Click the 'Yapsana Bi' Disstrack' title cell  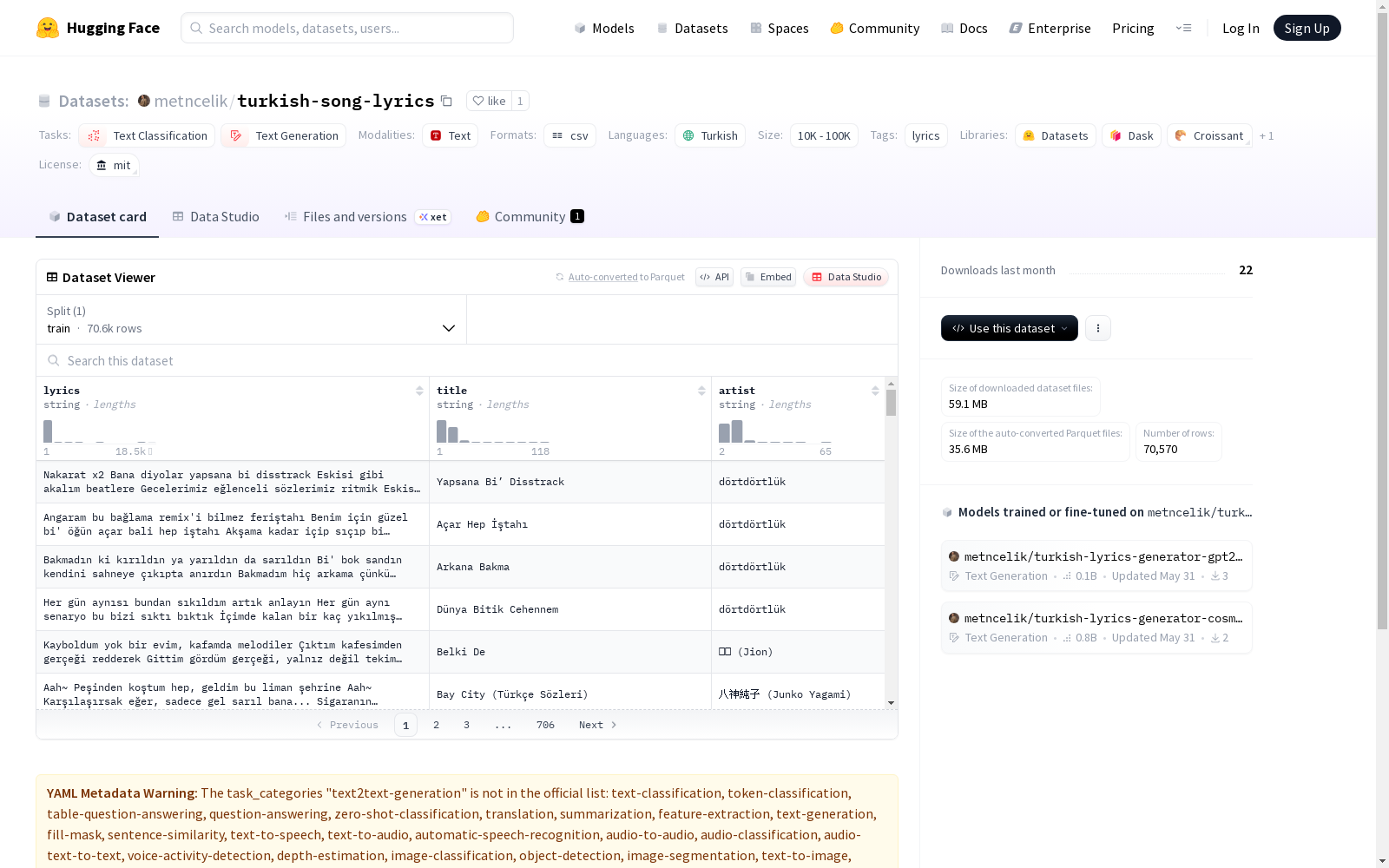tap(570, 482)
